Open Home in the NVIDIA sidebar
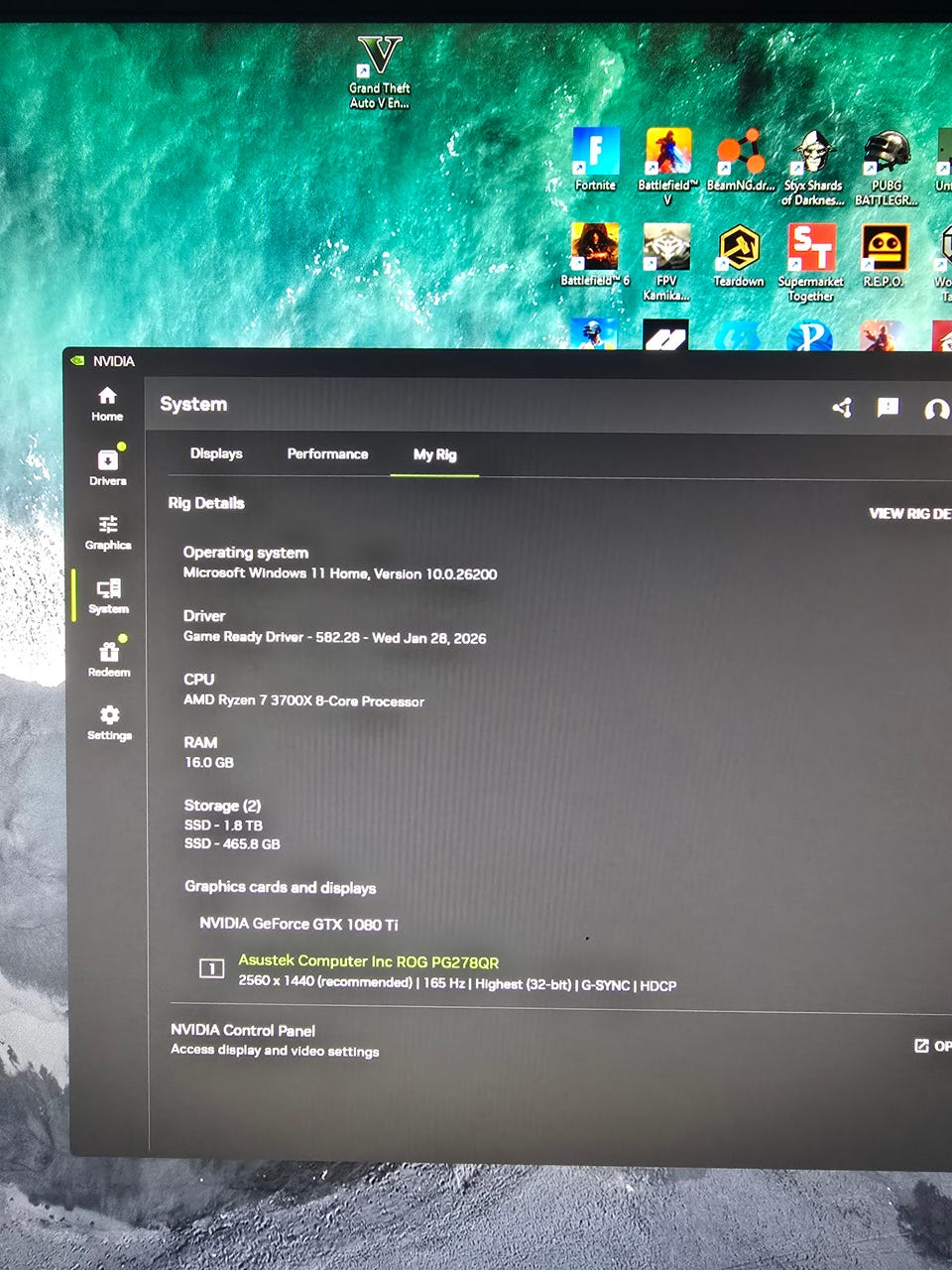The width and height of the screenshot is (952, 1270). coord(107,404)
